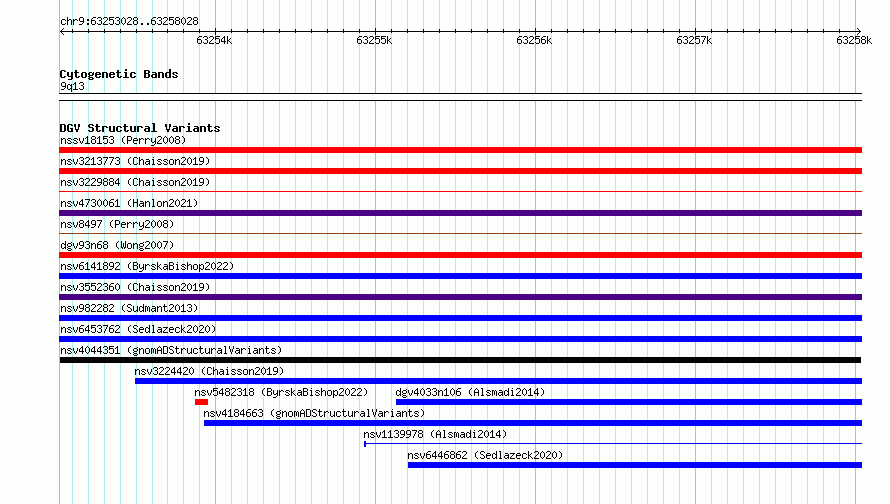
Task: Open nsv6141892 (ByrskaBishop2022) label
Action: (147, 266)
